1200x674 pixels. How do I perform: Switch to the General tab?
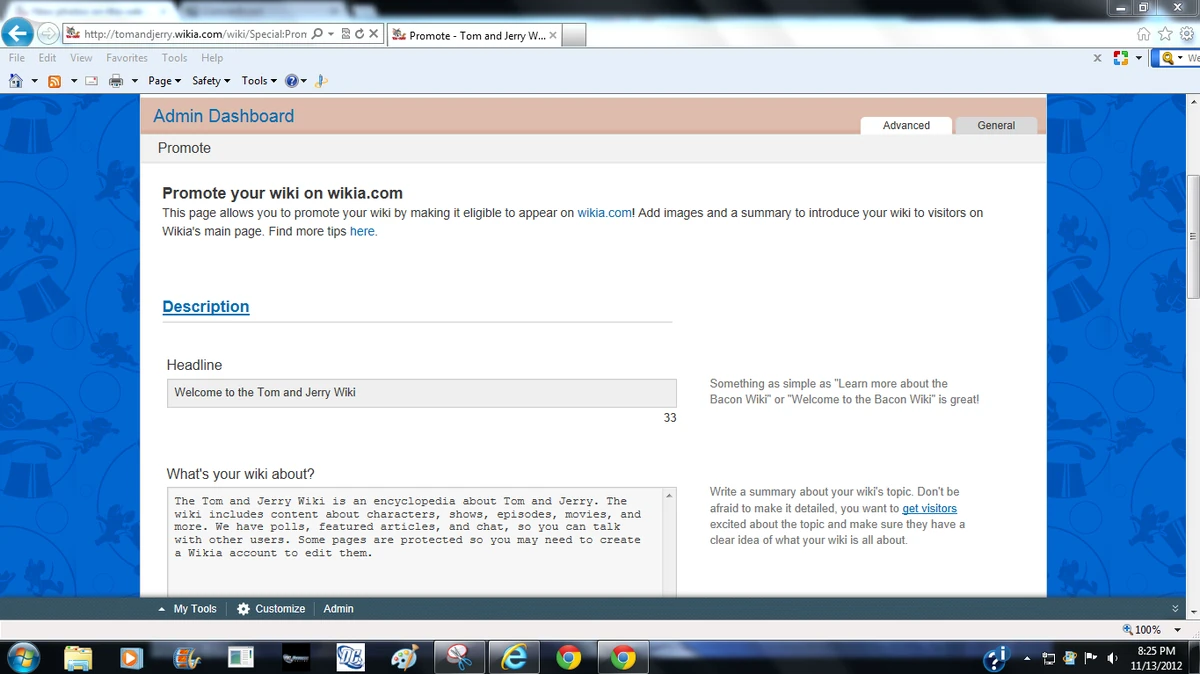coord(995,125)
